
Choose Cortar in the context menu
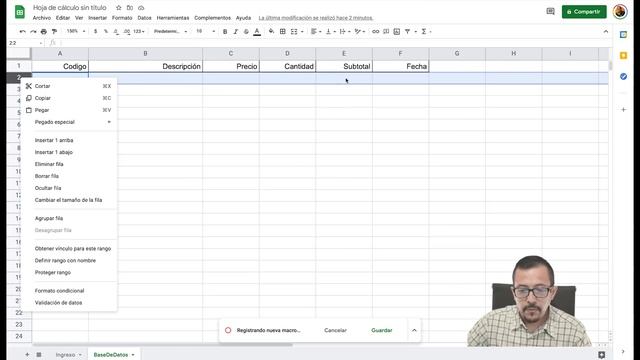pos(70,86)
